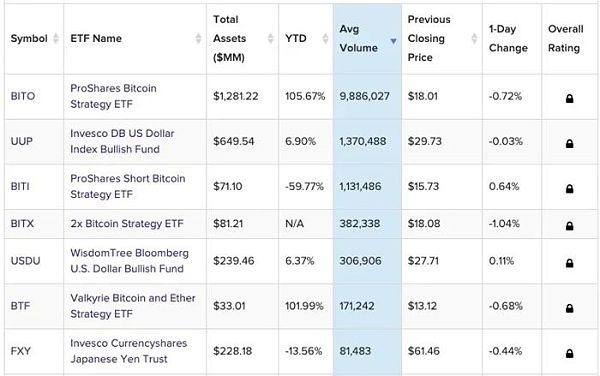The width and height of the screenshot is (600, 376).
Task: Sort the table by Symbol column arrows
Action: coord(56,38)
